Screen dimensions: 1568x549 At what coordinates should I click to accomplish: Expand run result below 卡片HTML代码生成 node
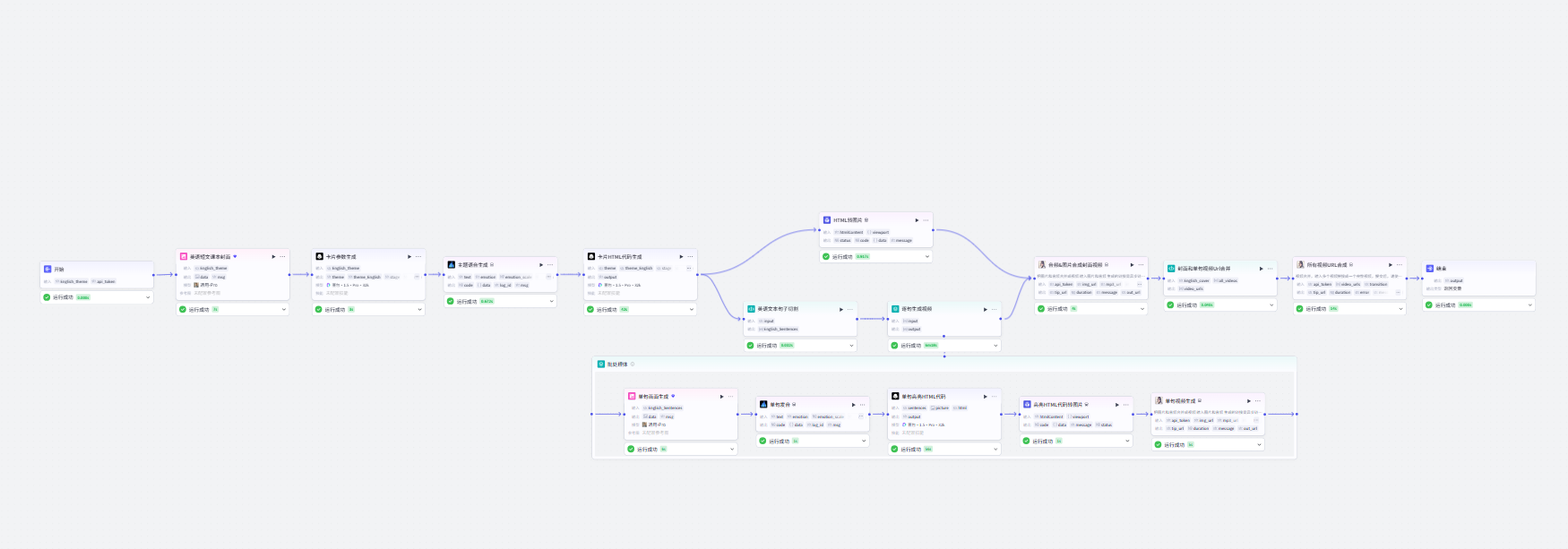pos(692,309)
